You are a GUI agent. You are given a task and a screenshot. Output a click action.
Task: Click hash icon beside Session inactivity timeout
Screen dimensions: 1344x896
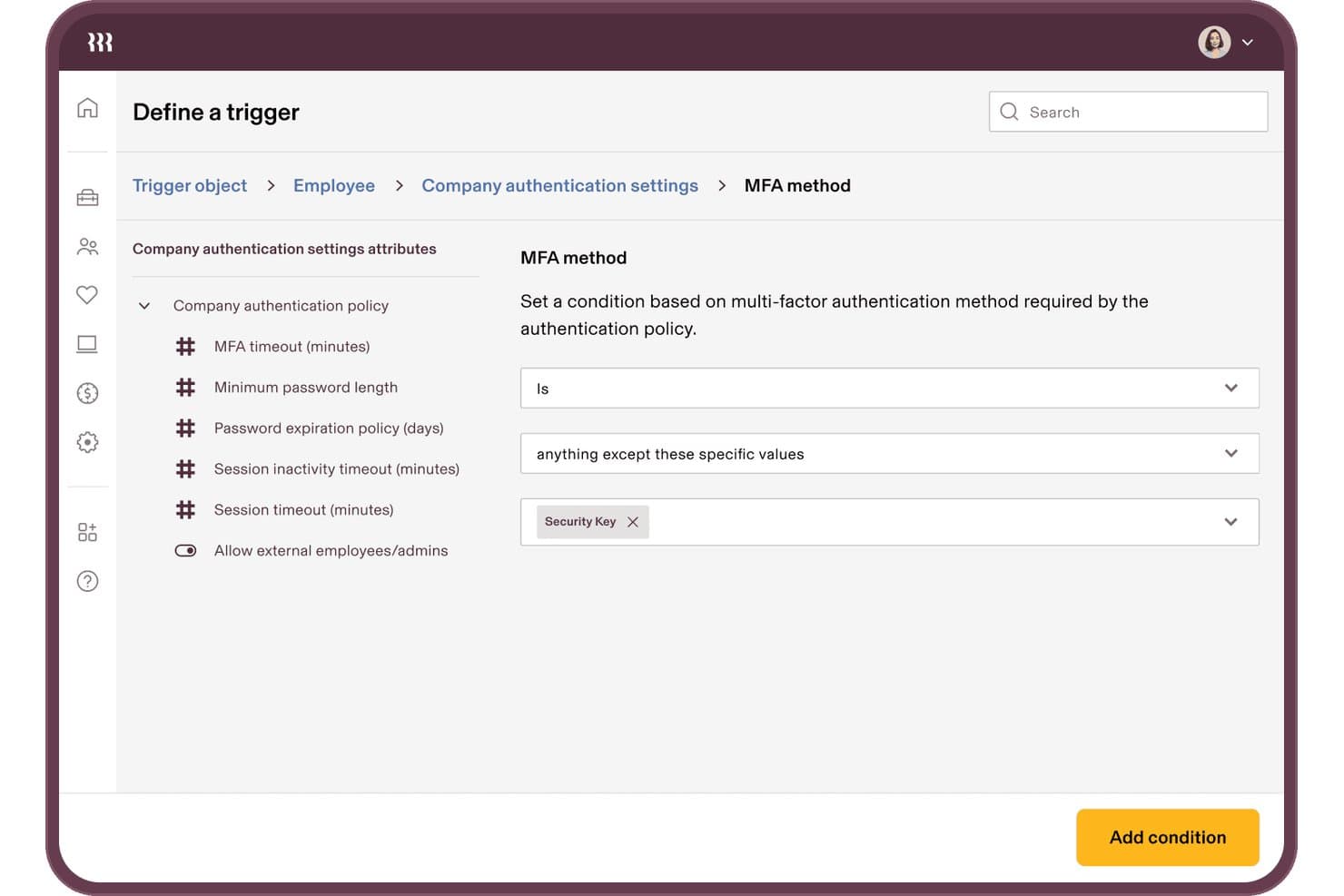185,469
